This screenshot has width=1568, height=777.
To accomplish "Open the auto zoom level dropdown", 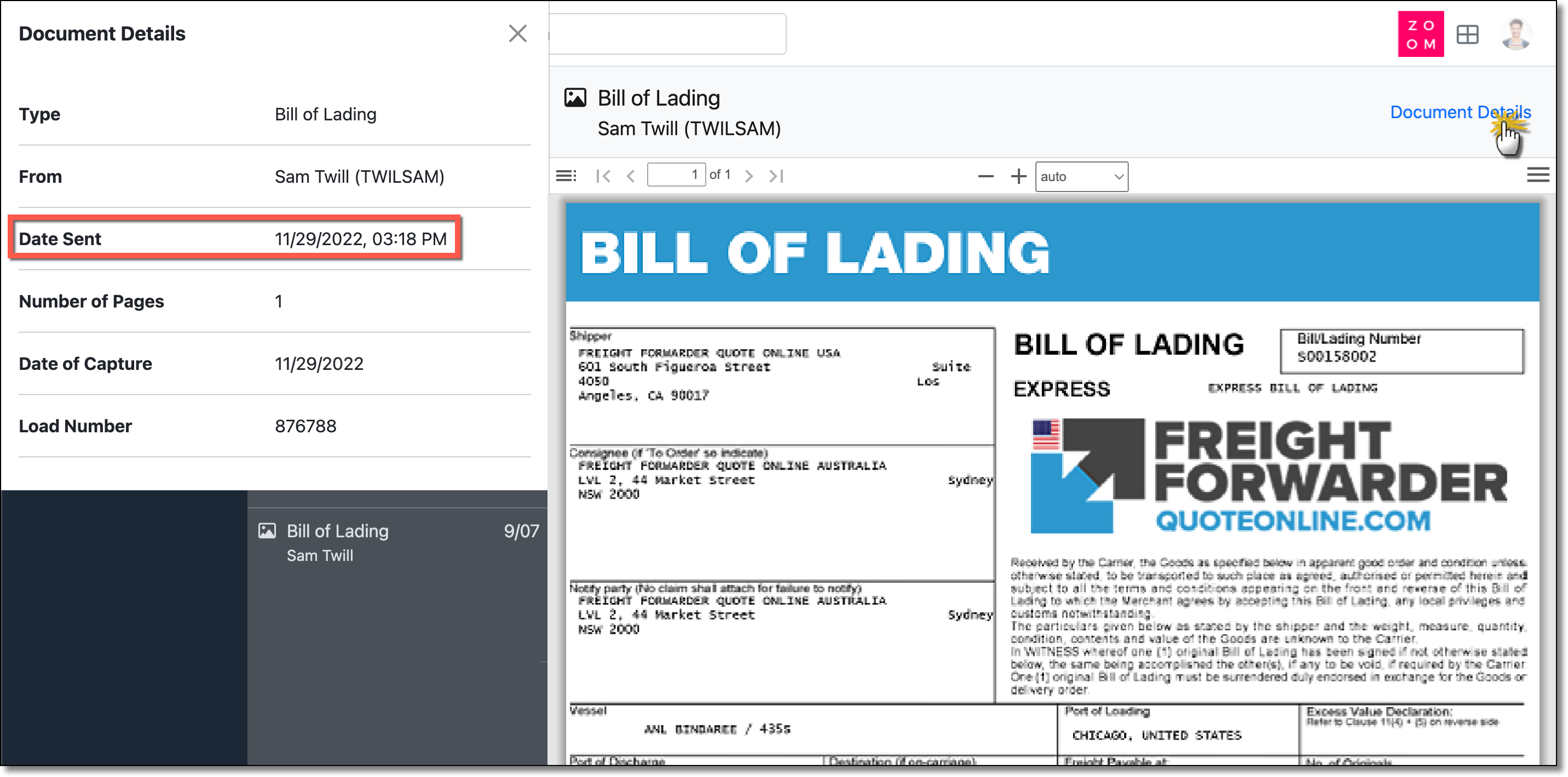I will (1082, 176).
